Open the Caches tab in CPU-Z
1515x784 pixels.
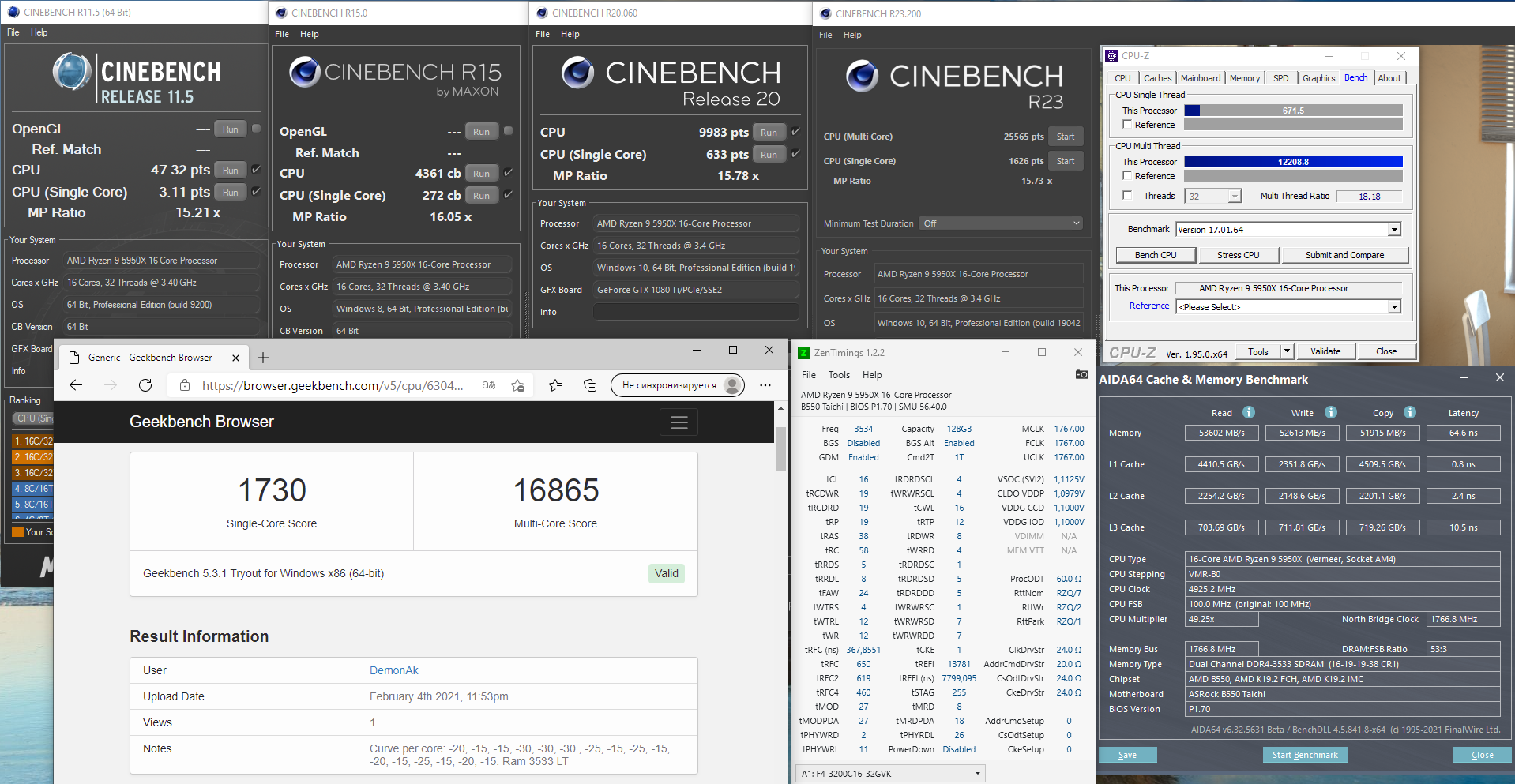pos(1157,78)
